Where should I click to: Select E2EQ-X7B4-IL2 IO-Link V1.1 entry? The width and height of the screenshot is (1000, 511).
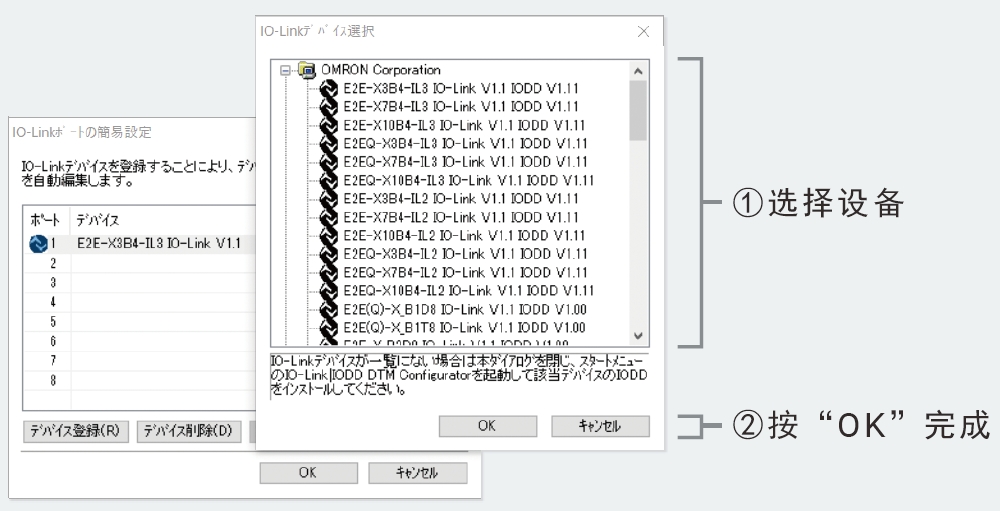[x=466, y=272]
